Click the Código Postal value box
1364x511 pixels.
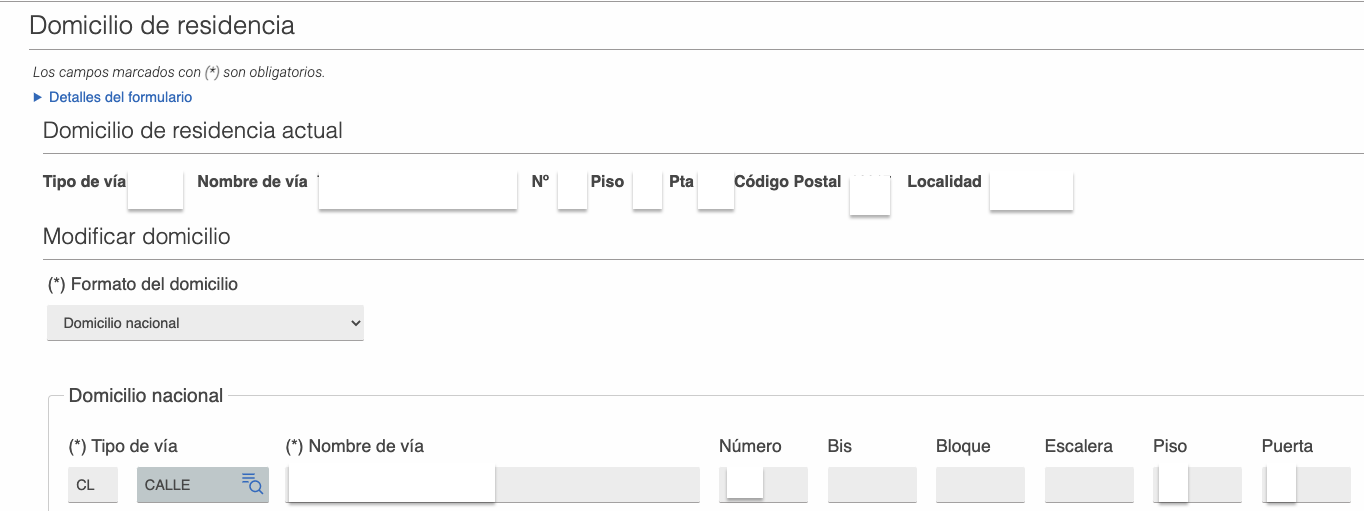coord(869,194)
